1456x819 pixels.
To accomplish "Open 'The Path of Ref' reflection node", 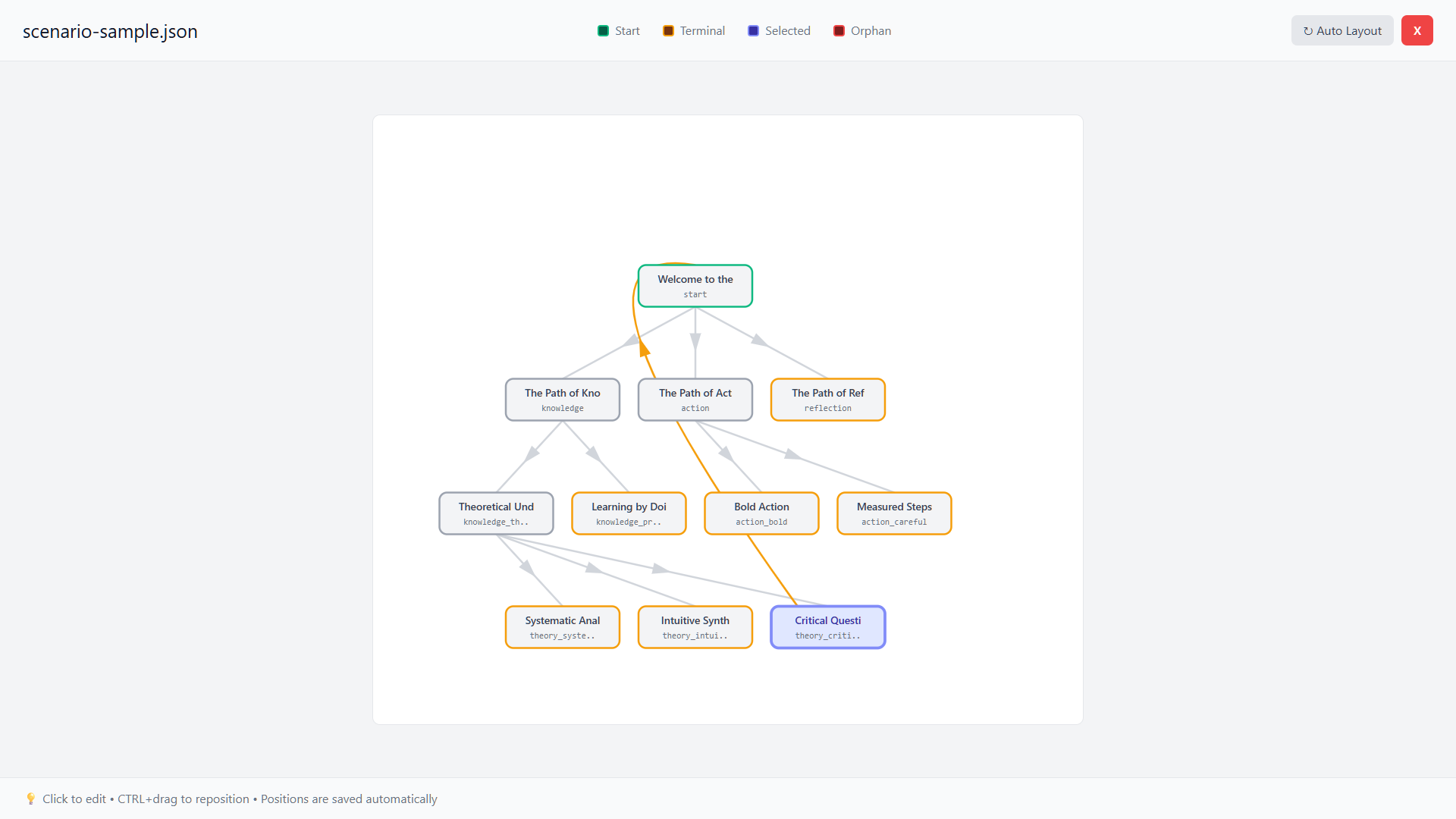I will [x=827, y=400].
